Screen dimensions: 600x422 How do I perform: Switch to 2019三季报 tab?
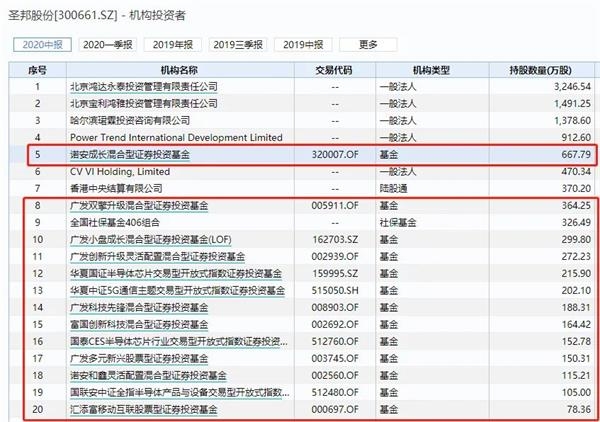pyautogui.click(x=238, y=45)
